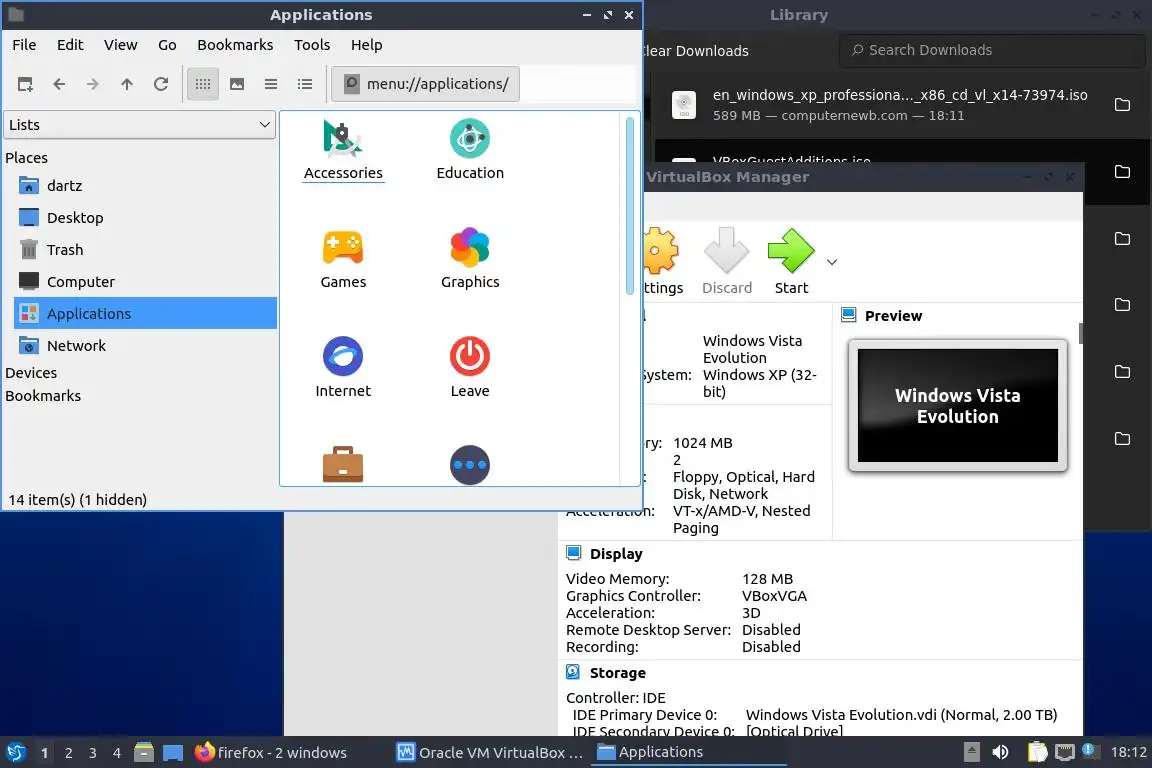Select Network in Places sidebar
Screen dimensions: 1152x768
pyautogui.click(x=145, y=345)
